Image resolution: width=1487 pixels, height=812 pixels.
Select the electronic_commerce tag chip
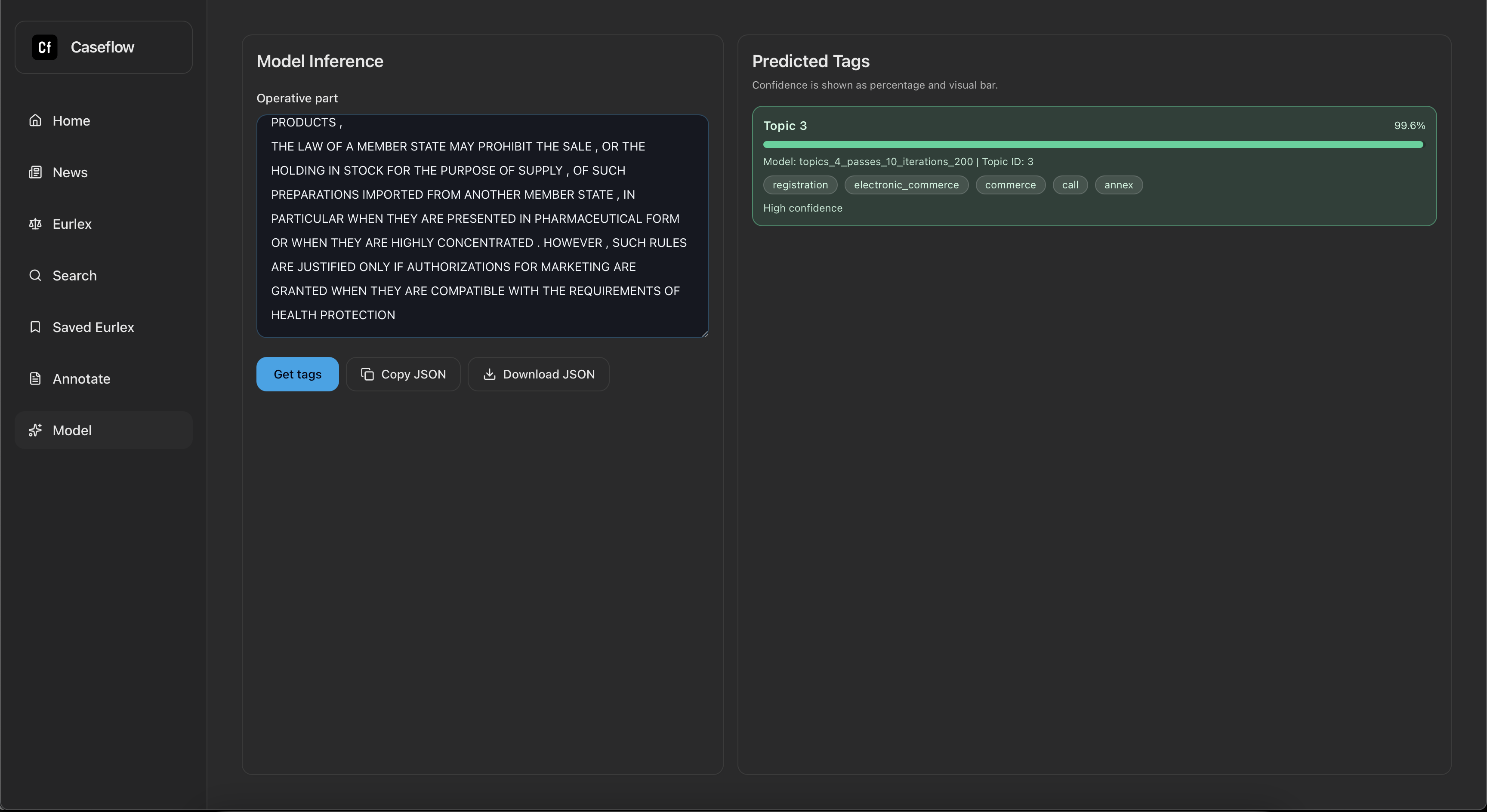click(906, 185)
